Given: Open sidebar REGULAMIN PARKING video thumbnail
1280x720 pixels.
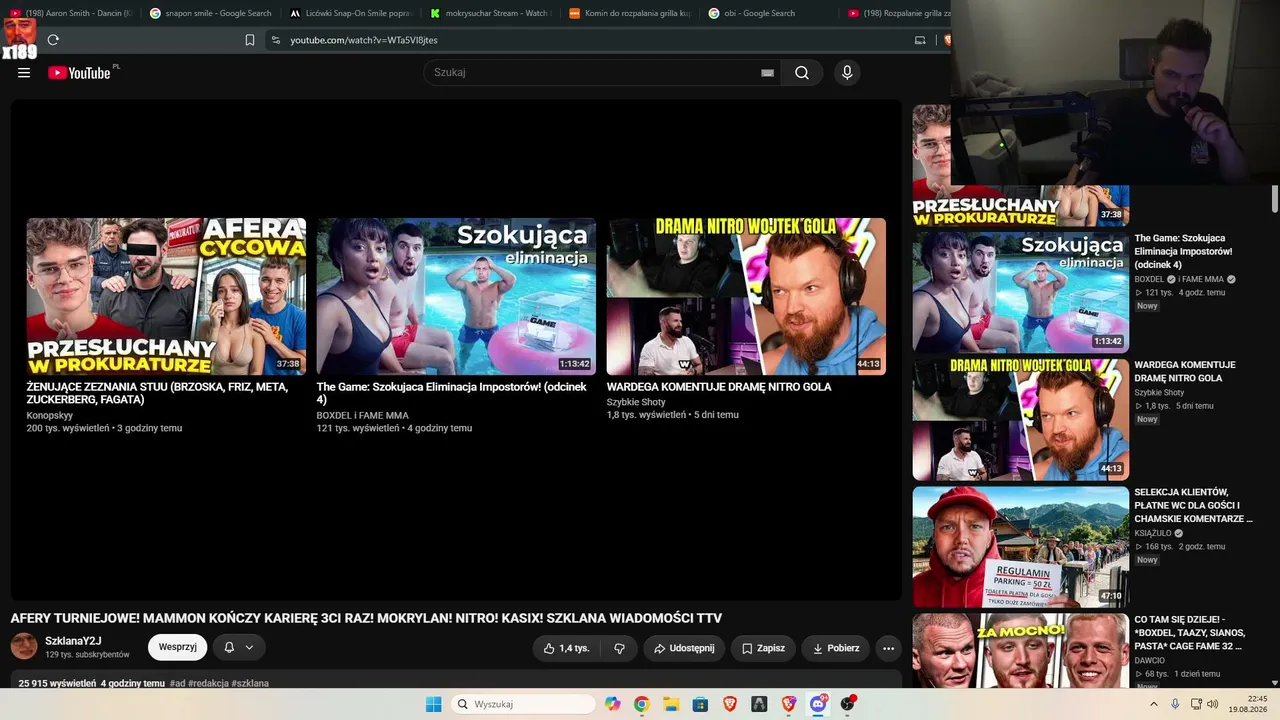Looking at the screenshot, I should pos(1021,547).
